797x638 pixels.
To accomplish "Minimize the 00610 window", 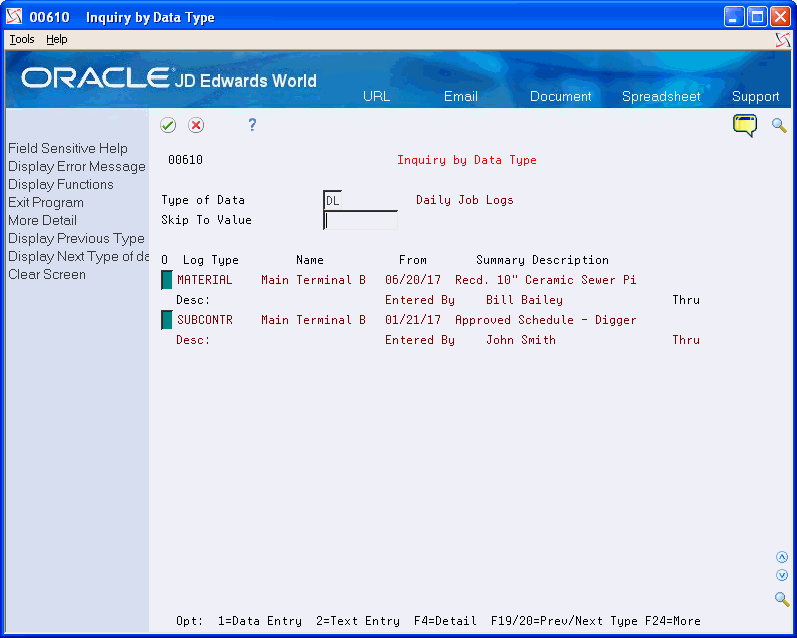I will [733, 17].
